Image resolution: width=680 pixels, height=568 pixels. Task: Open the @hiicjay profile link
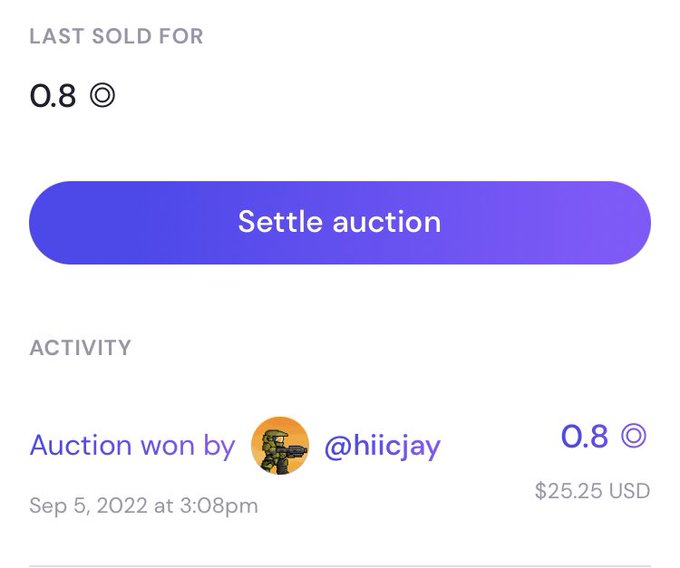[x=382, y=445]
